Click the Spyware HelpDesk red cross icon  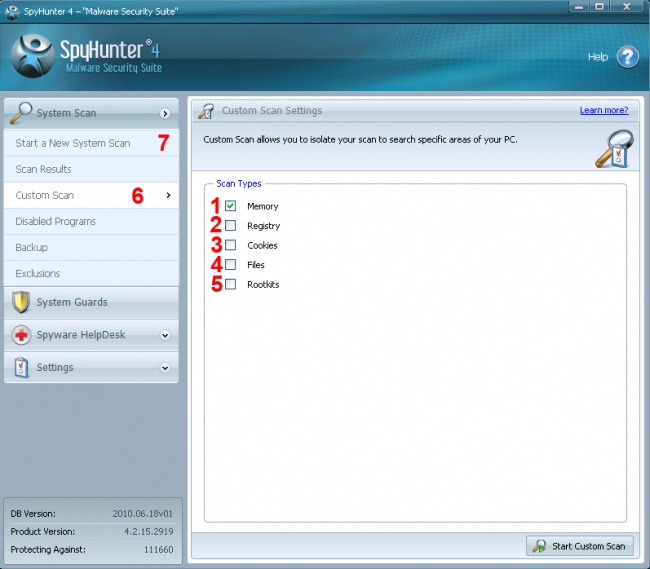pos(21,335)
